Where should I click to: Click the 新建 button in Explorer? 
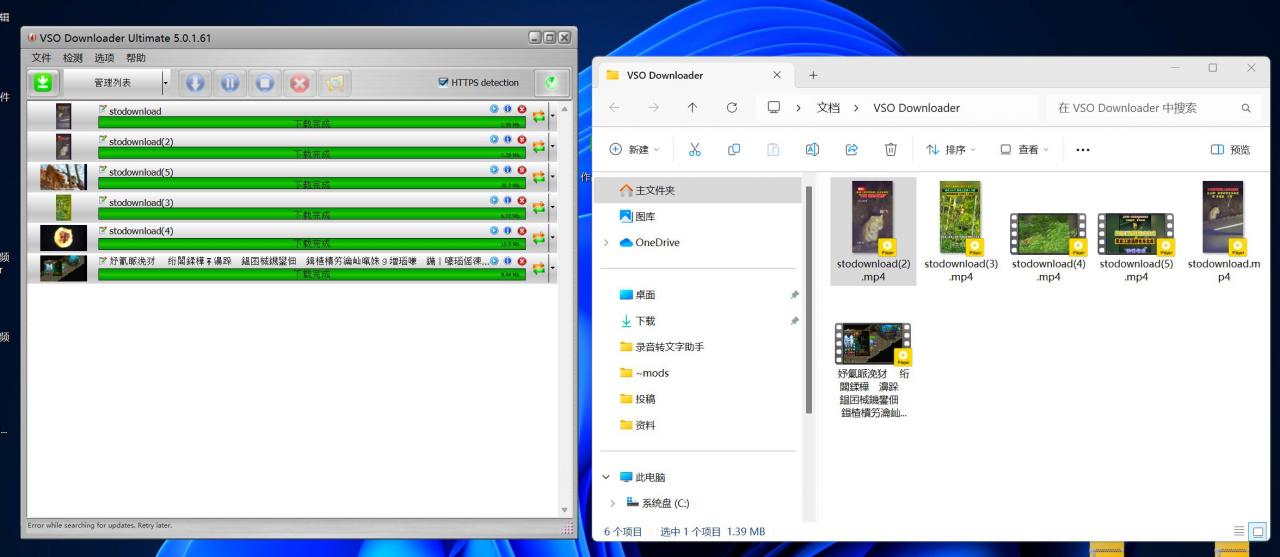tap(634, 150)
